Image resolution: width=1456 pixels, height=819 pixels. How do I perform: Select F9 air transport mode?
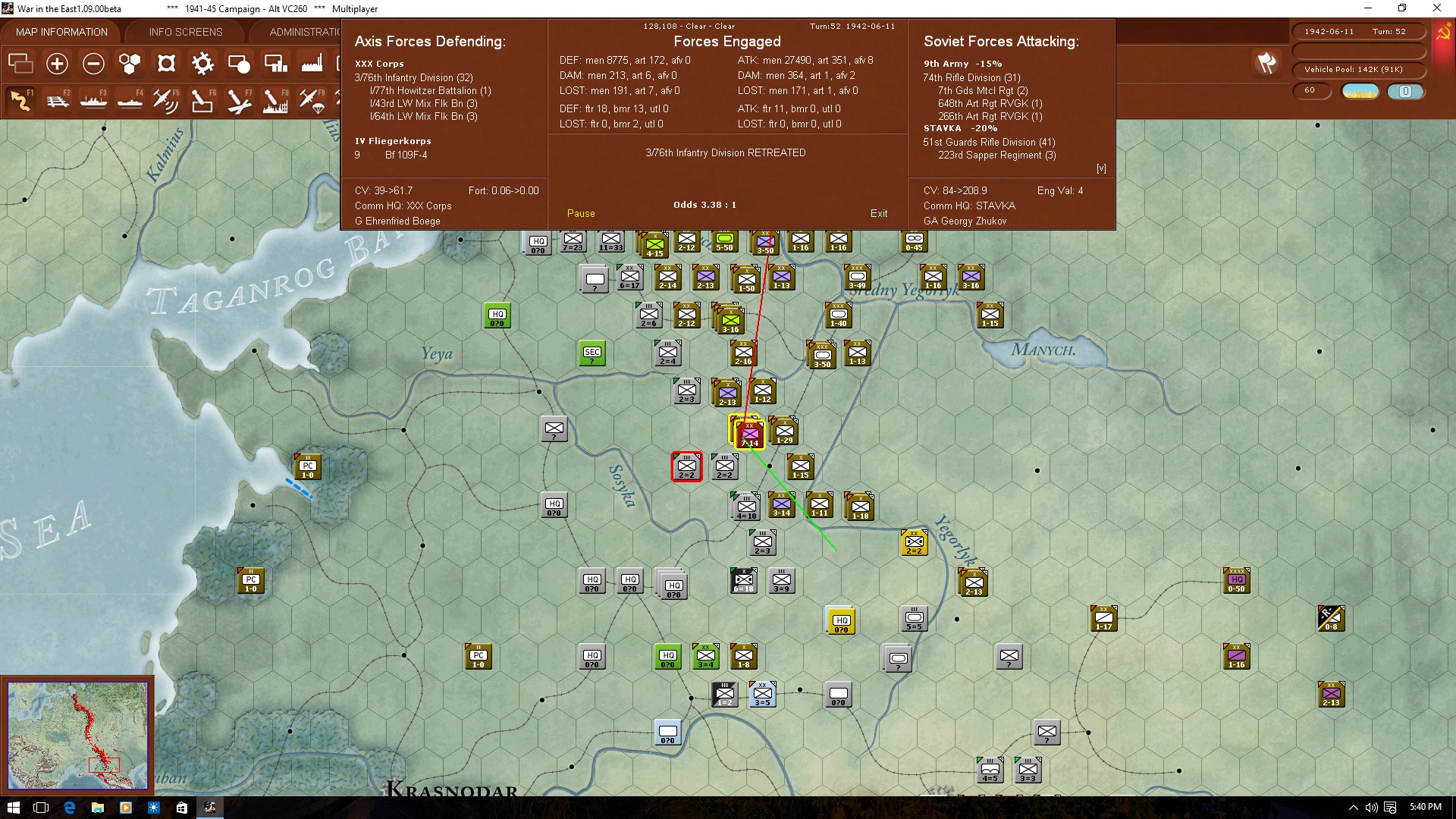(312, 100)
